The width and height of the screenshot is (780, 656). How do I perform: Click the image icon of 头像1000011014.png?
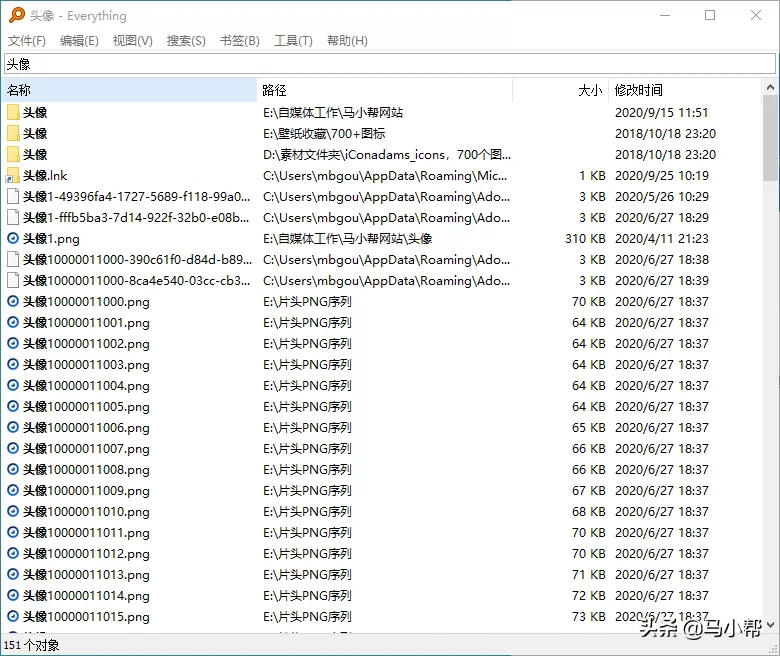tap(13, 595)
